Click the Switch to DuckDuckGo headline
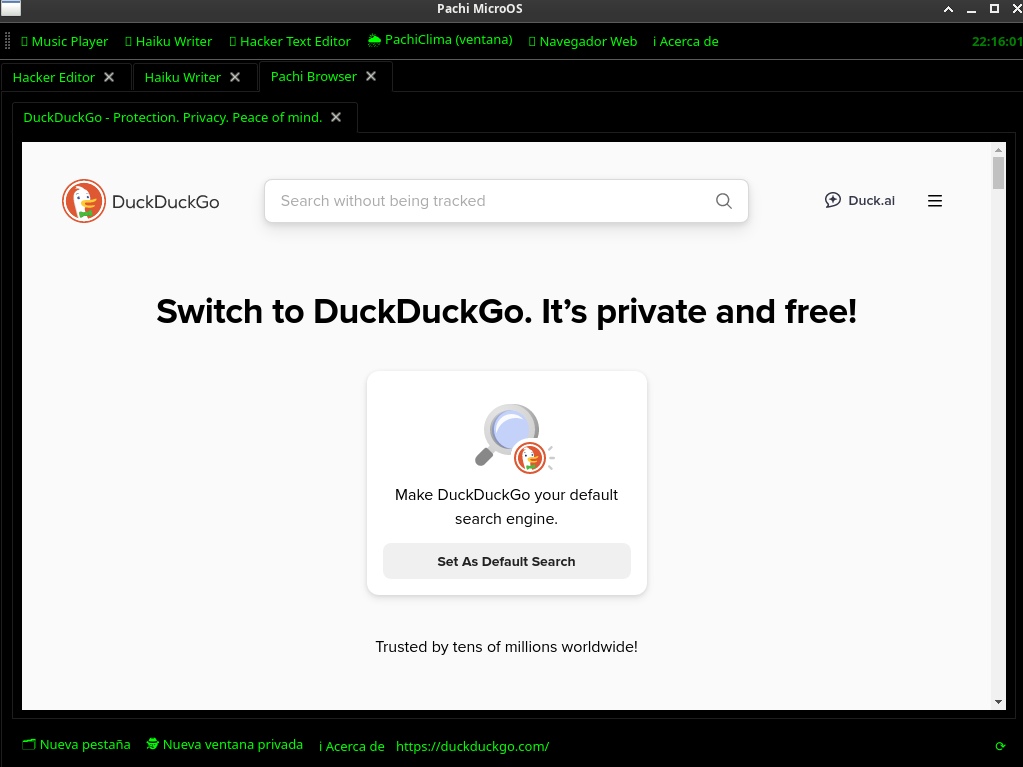 tap(506, 312)
